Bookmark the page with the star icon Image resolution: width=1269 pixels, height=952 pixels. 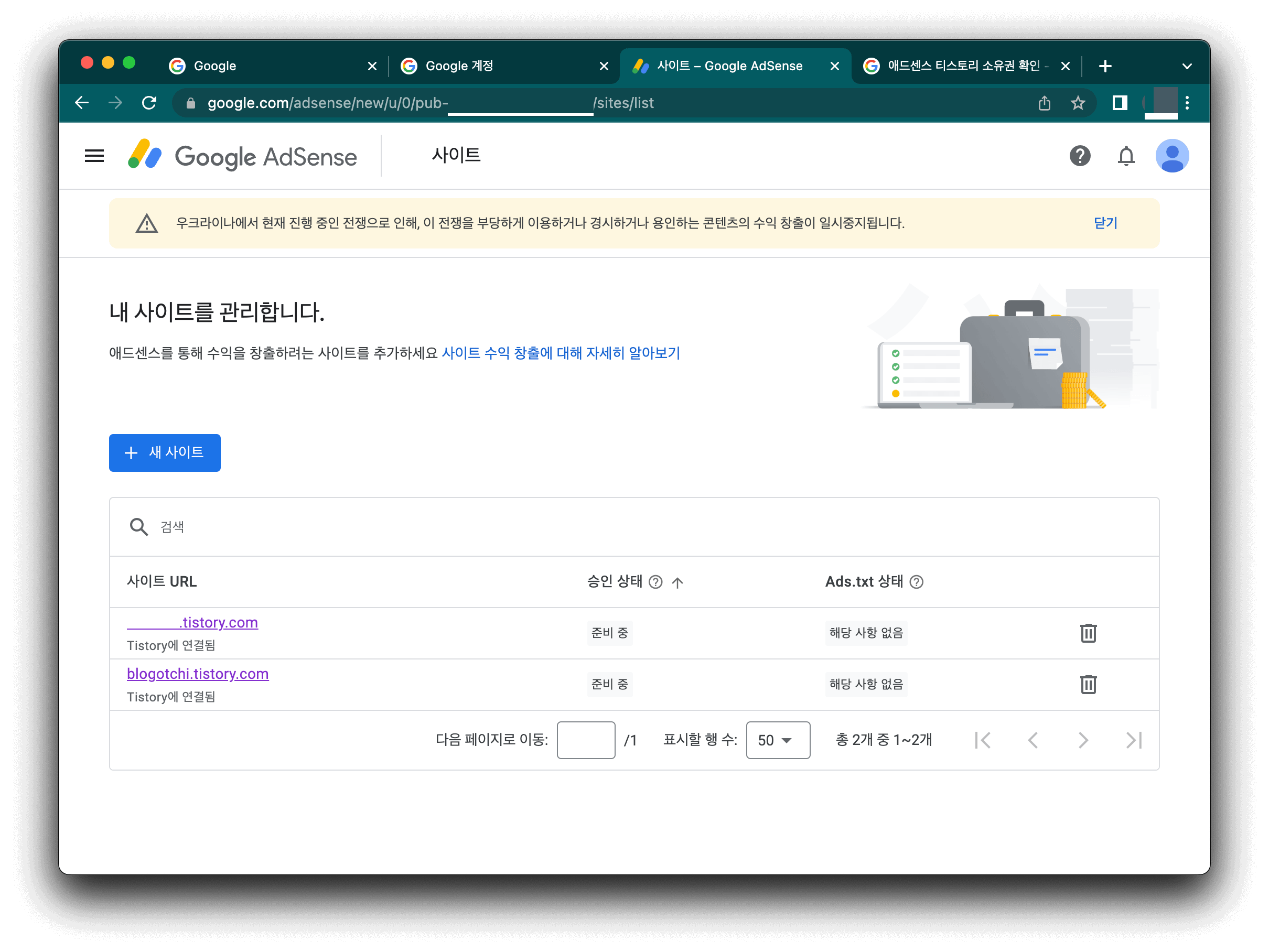click(1078, 103)
